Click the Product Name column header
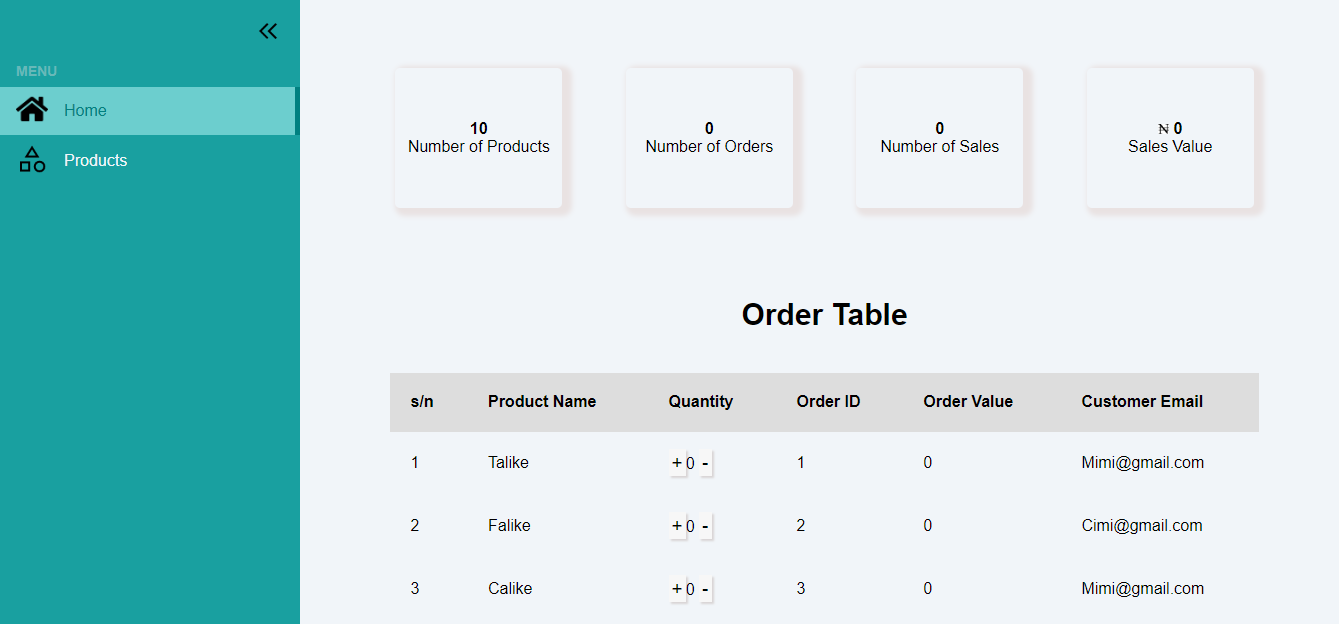This screenshot has width=1339, height=624. (542, 402)
